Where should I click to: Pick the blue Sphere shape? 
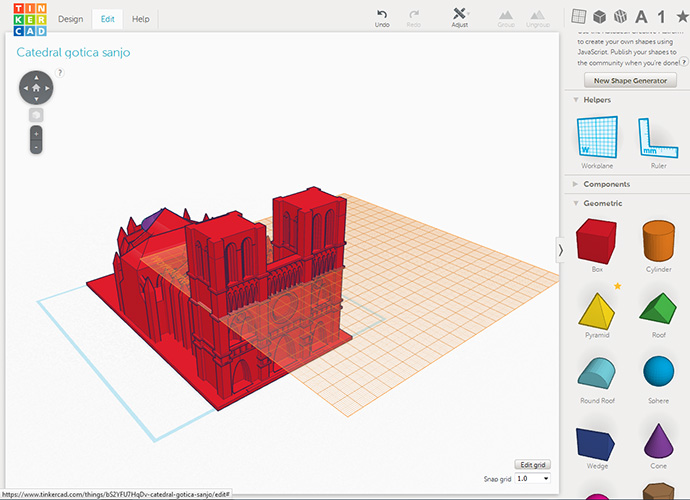click(x=658, y=371)
